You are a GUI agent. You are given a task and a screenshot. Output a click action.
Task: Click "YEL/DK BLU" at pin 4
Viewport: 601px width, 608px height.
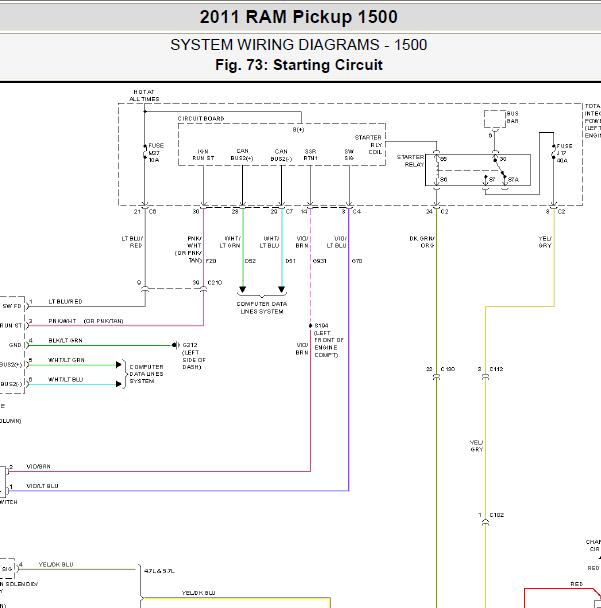(55, 565)
